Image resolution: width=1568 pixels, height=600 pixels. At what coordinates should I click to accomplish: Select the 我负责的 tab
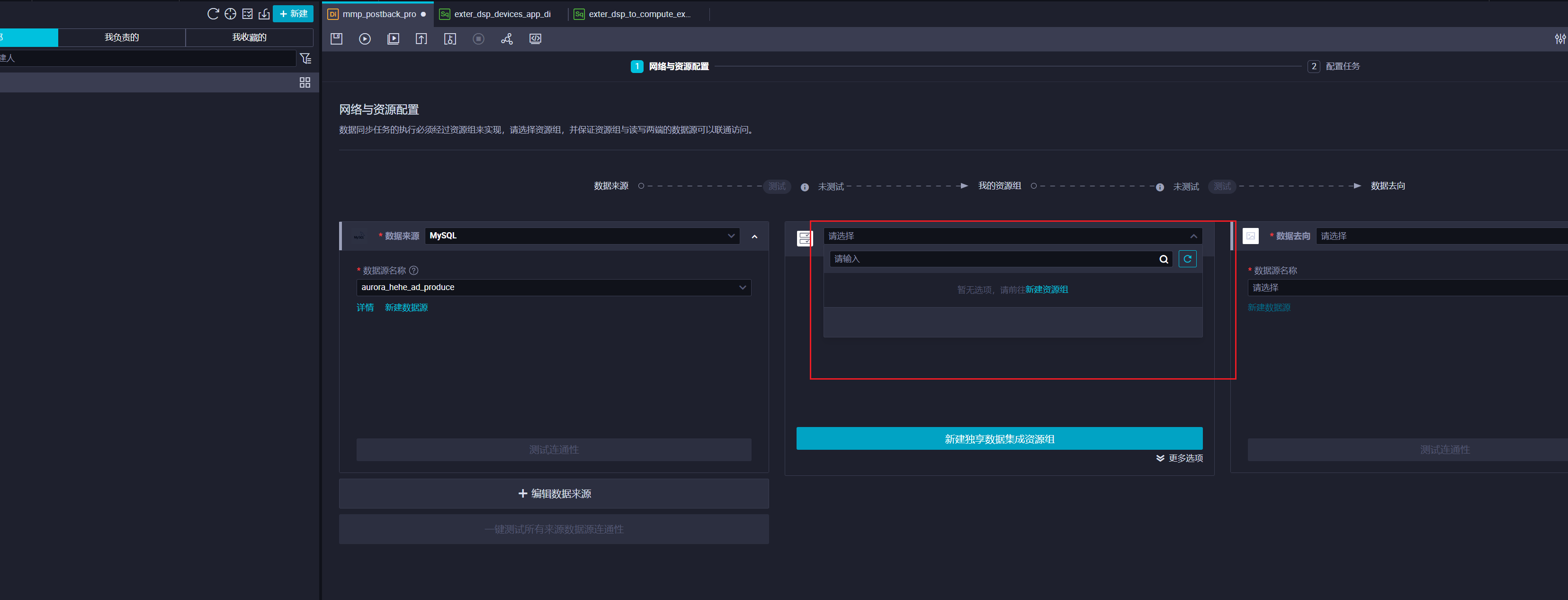122,38
